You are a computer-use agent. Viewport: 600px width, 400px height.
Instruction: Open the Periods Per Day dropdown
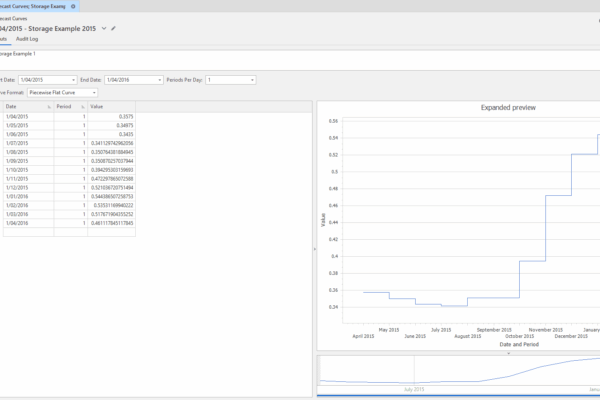tap(252, 80)
